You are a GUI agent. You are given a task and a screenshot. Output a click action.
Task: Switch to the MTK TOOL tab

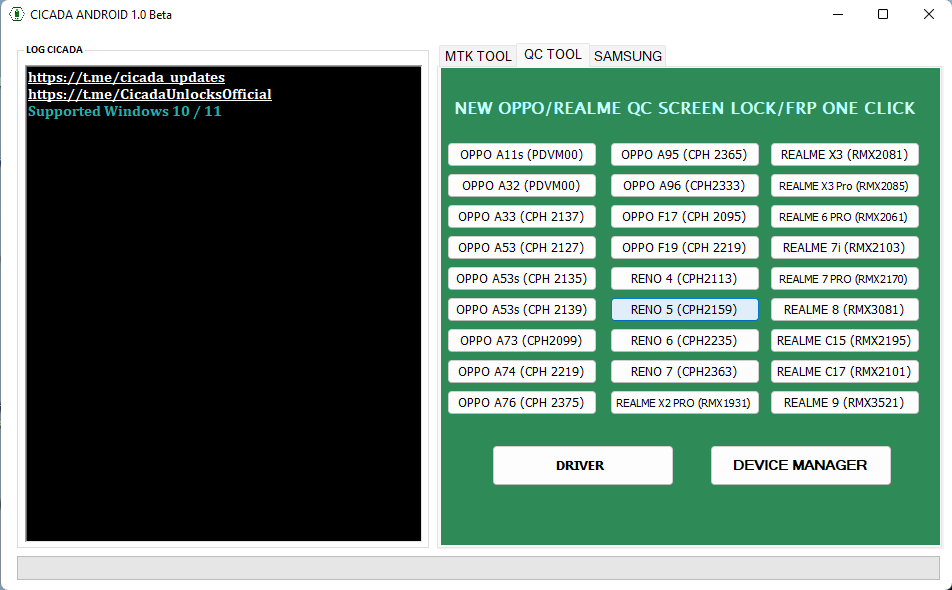pos(478,56)
